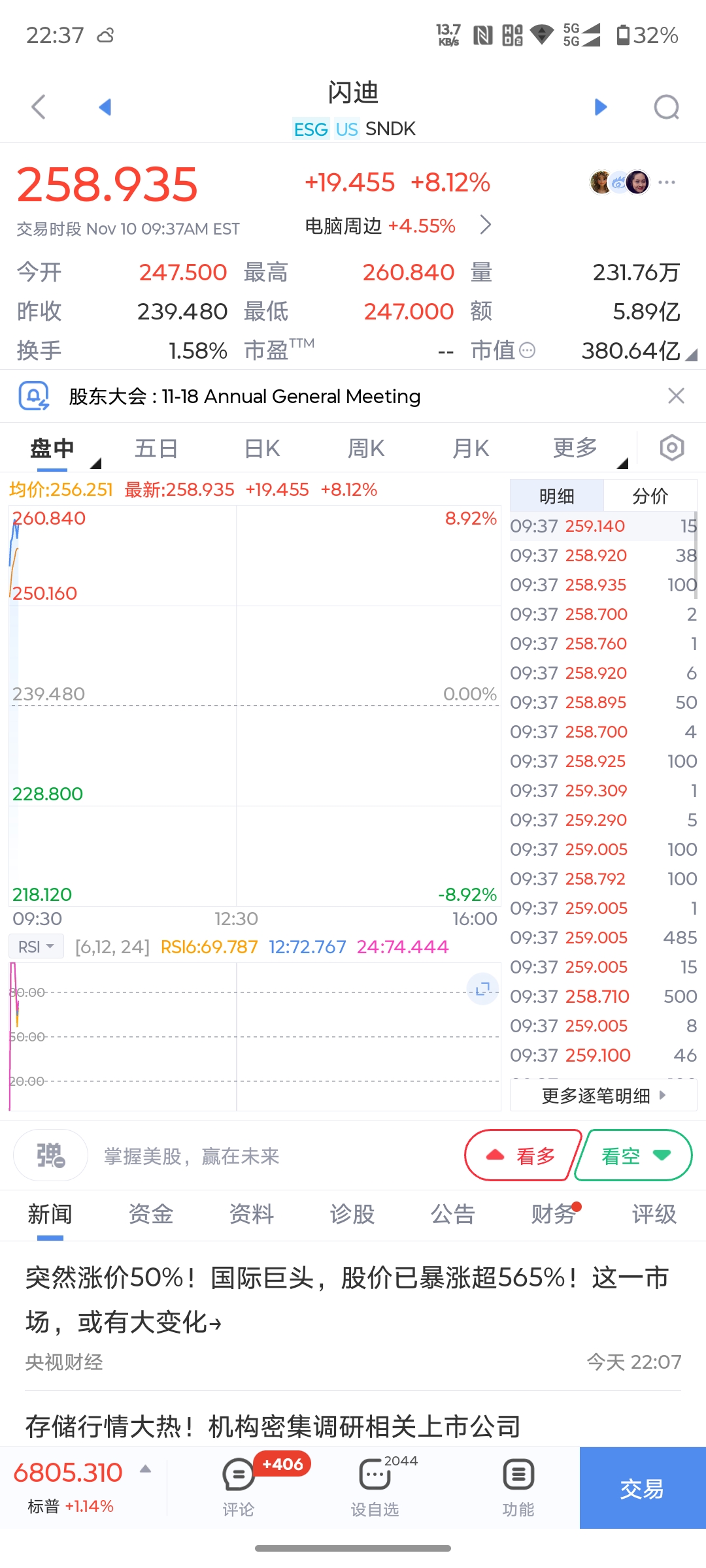Image resolution: width=706 pixels, height=1568 pixels.
Task: Tap the blue 交易 trade button
Action: tap(643, 1488)
